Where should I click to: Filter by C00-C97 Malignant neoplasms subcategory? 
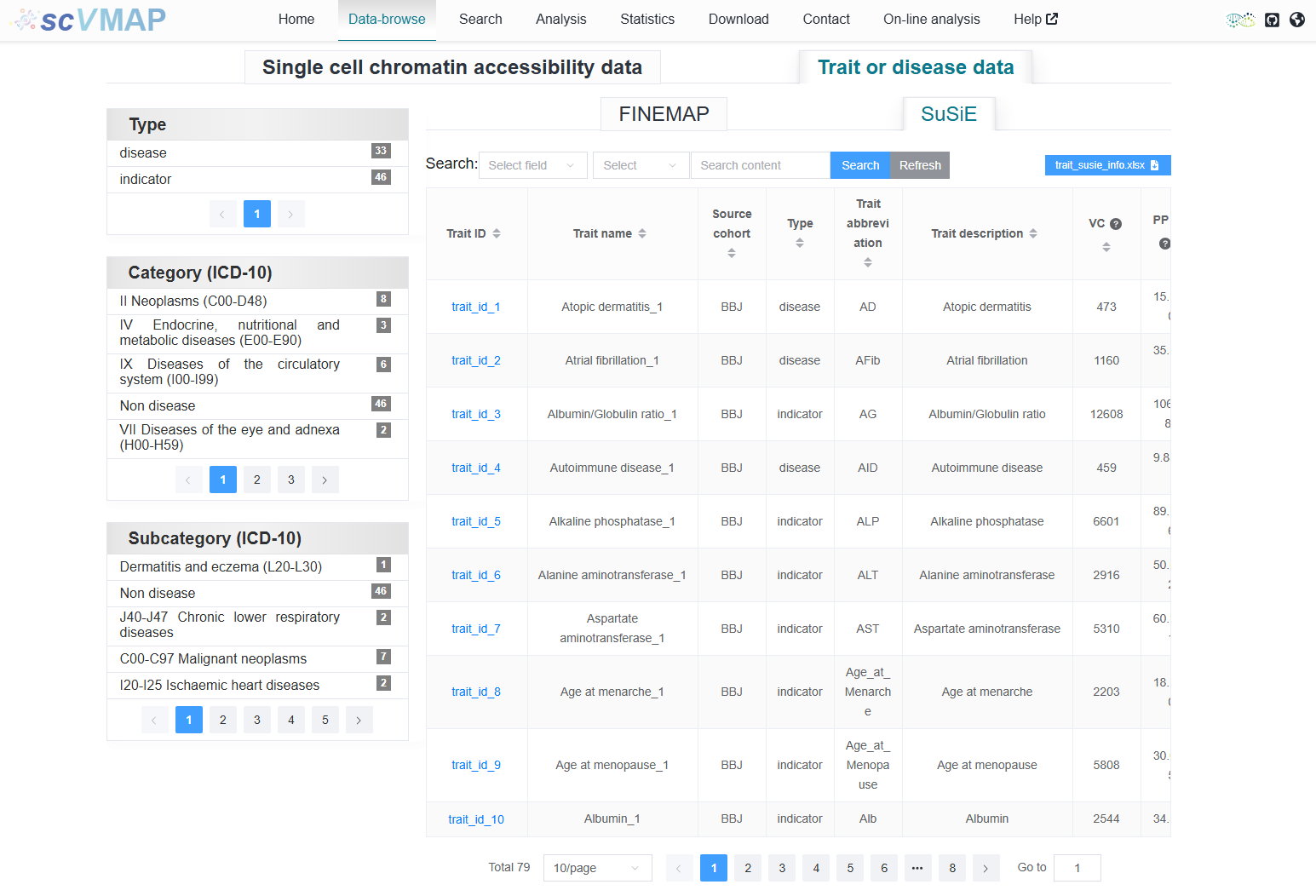(x=257, y=659)
